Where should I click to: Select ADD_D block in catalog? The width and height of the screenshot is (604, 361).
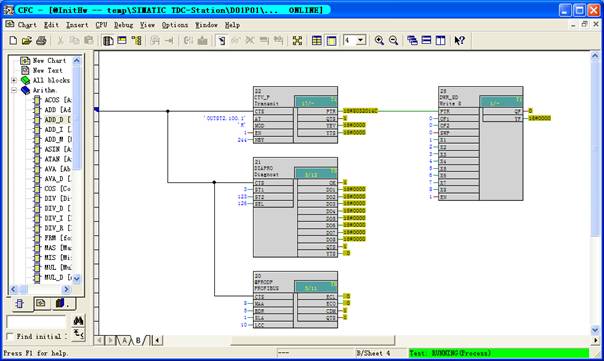pos(54,120)
